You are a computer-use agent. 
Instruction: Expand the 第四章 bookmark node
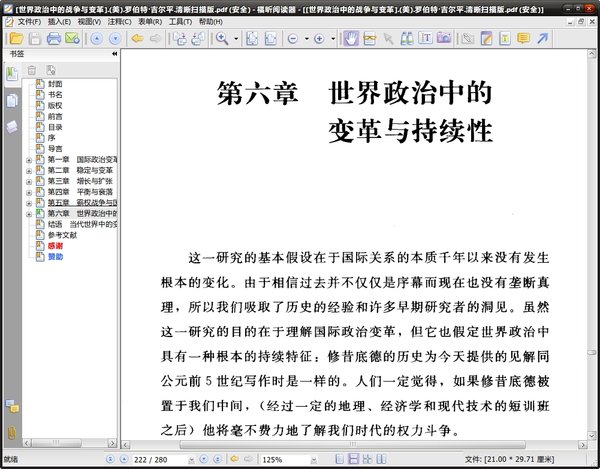(29, 192)
